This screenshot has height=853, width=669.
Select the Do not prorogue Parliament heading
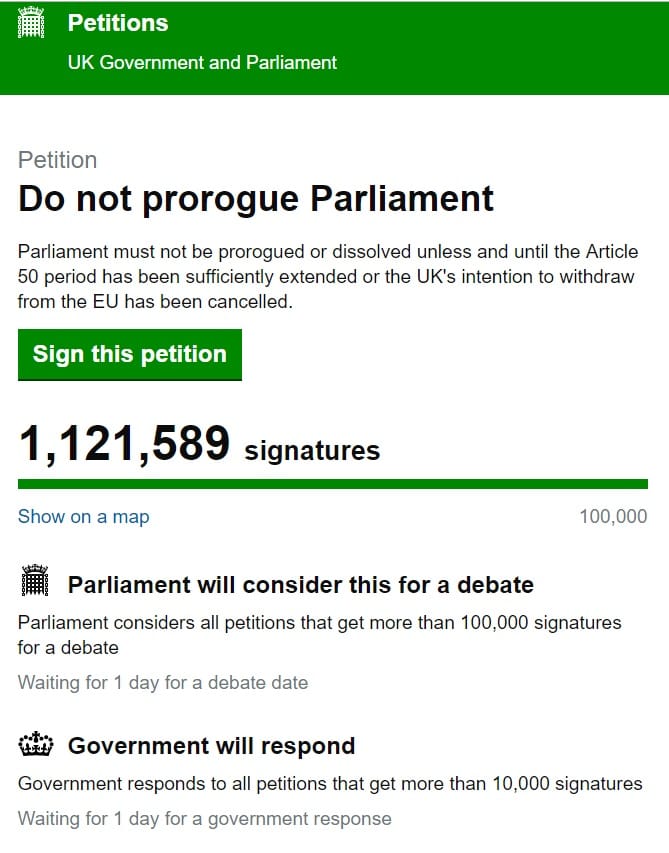(x=256, y=199)
